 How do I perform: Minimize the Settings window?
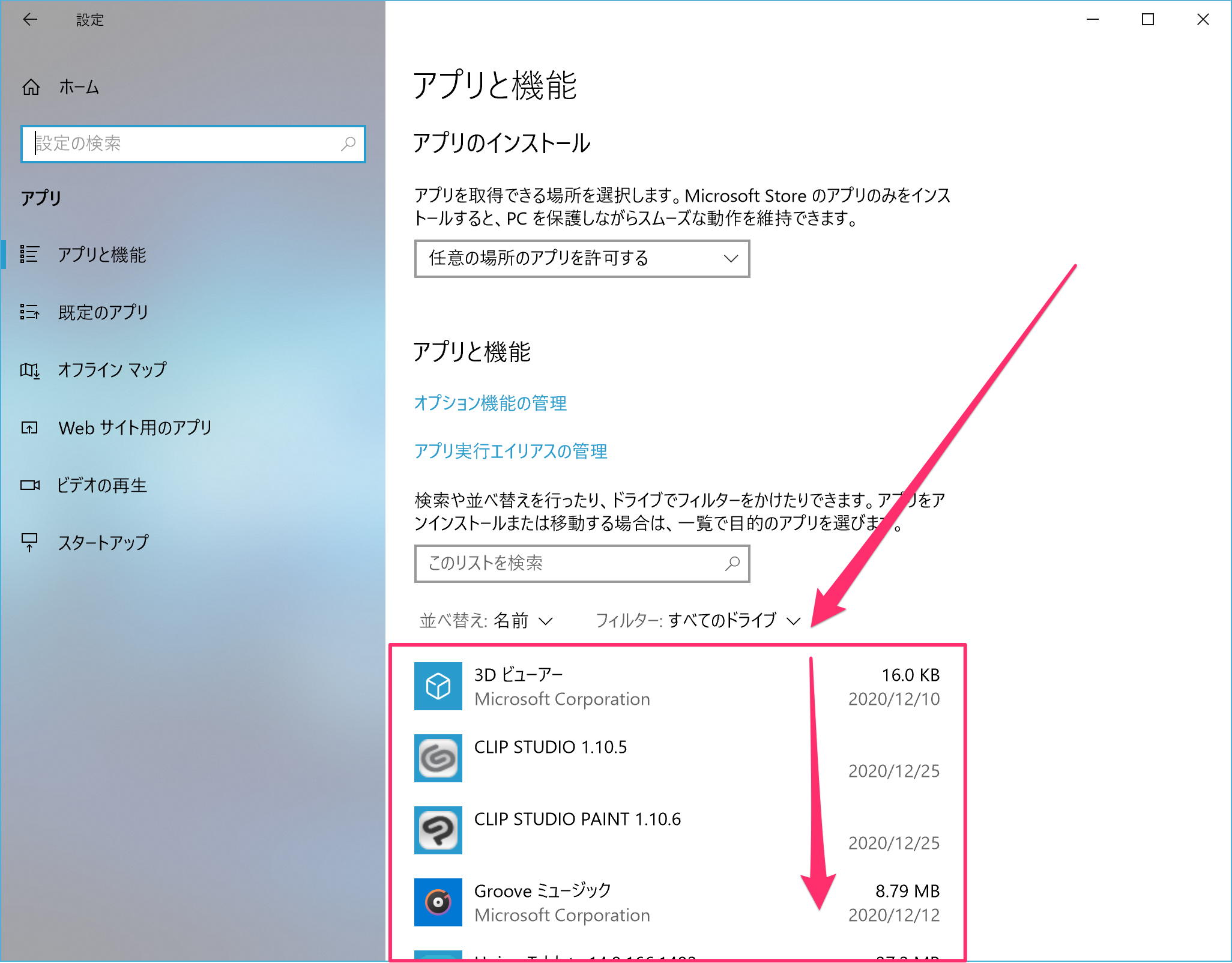click(x=1093, y=20)
